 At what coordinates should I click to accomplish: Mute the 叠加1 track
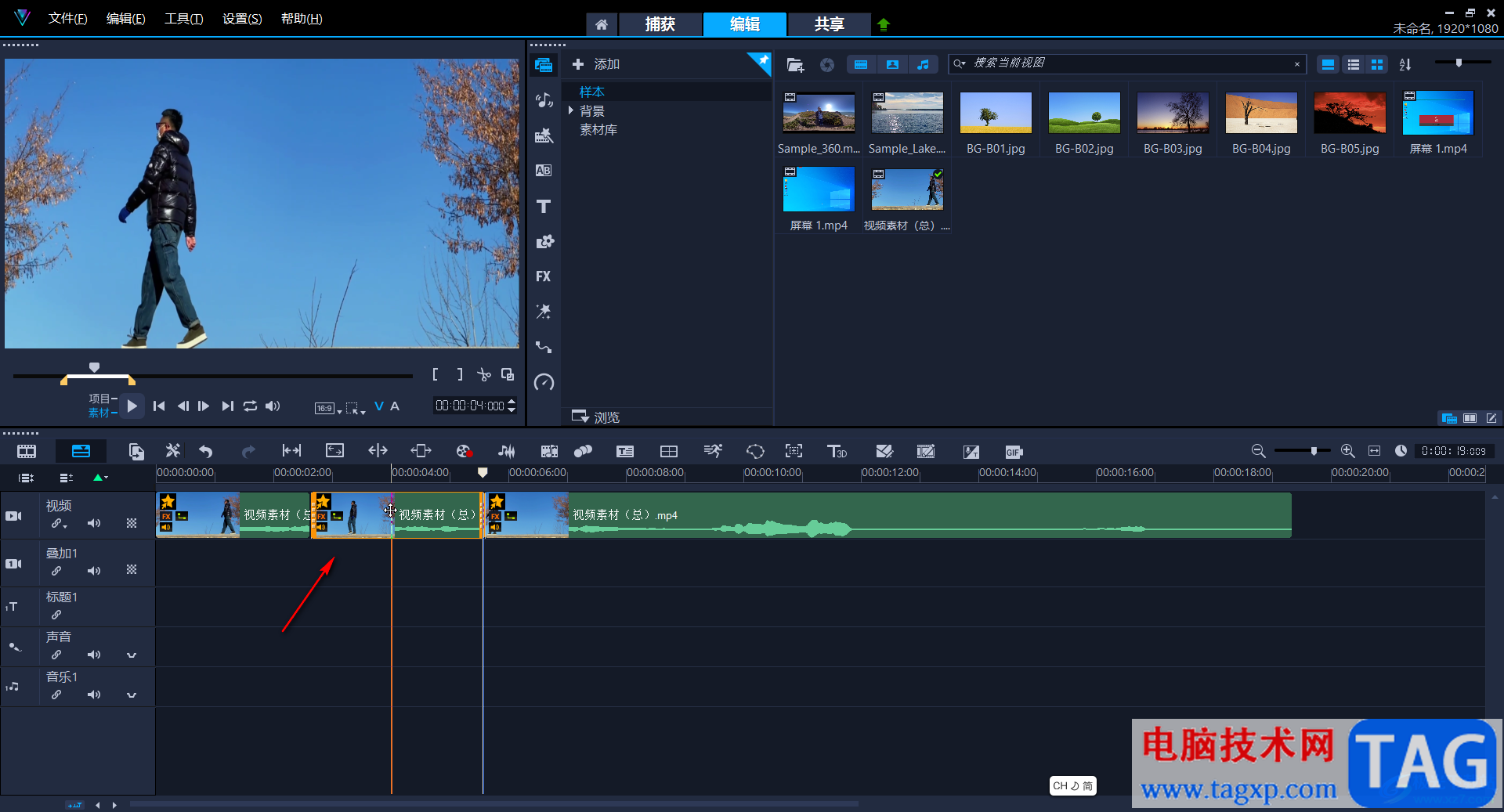[94, 571]
